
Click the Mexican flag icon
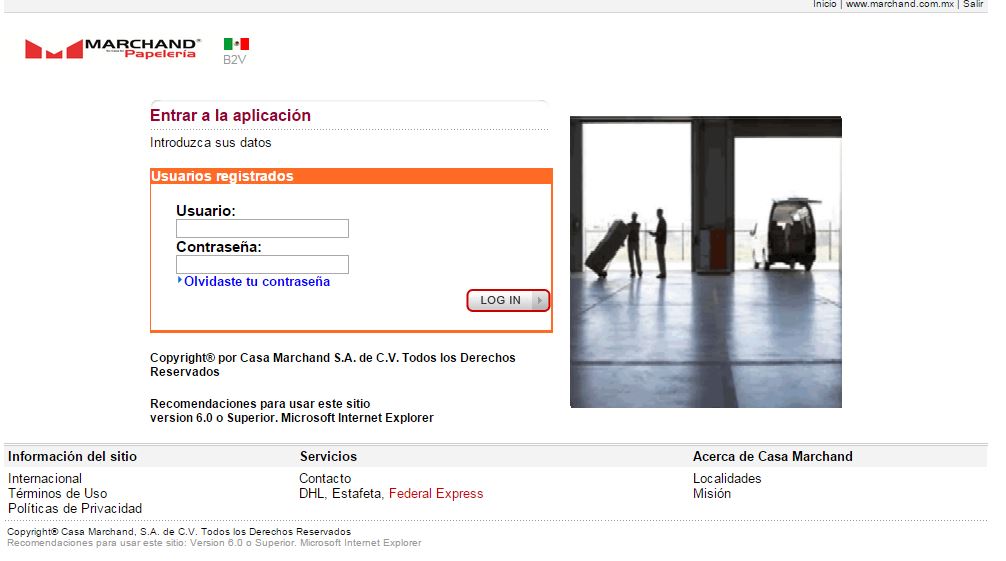(x=236, y=44)
